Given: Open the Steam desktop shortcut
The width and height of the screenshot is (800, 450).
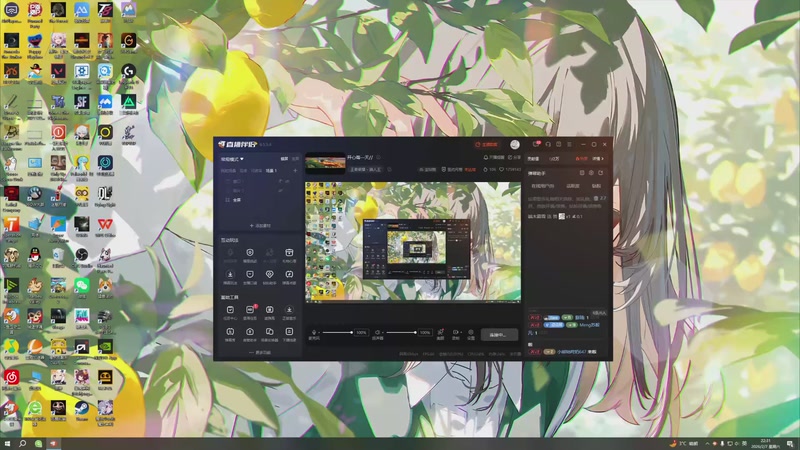Looking at the screenshot, I should click(x=82, y=410).
